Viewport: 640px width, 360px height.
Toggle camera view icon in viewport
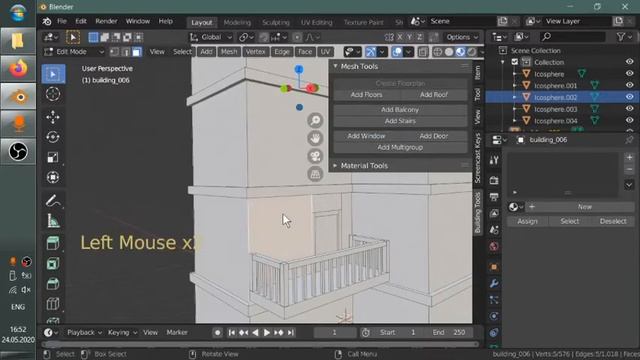tap(315, 156)
